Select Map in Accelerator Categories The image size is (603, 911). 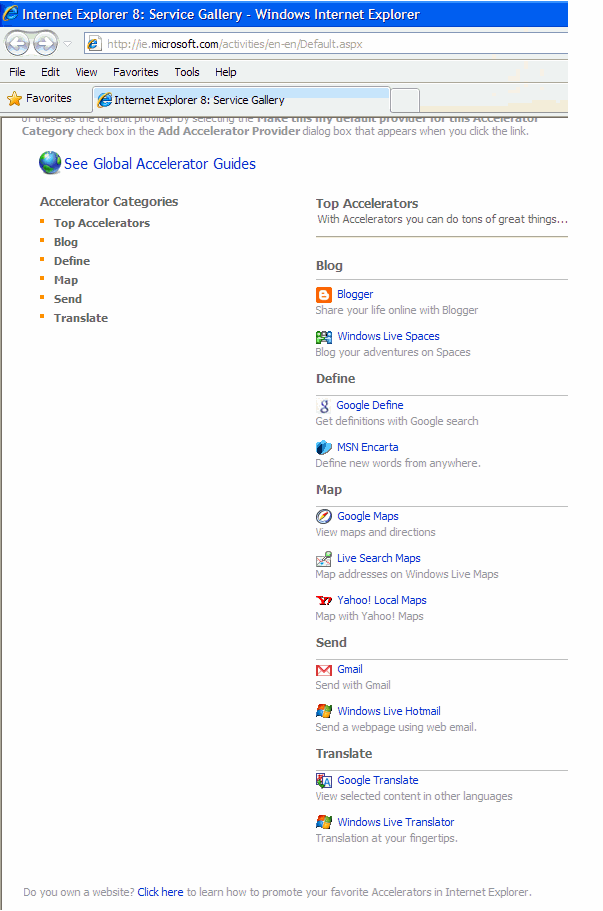click(x=66, y=280)
